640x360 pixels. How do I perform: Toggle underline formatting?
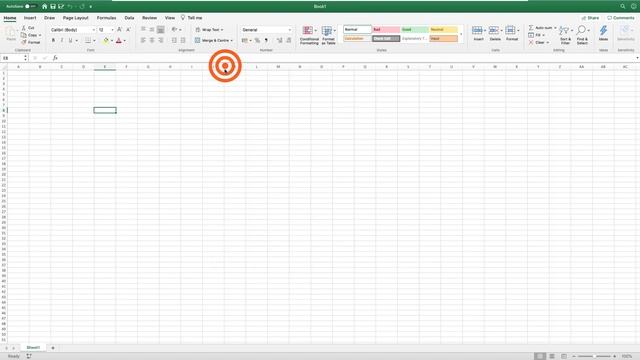(x=70, y=40)
